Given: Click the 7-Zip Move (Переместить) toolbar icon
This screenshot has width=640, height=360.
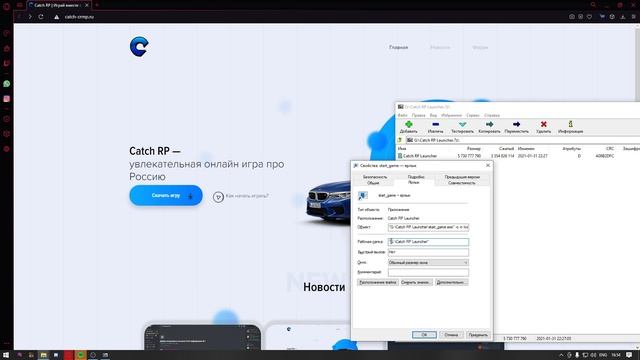Looking at the screenshot, I should pyautogui.click(x=516, y=124).
